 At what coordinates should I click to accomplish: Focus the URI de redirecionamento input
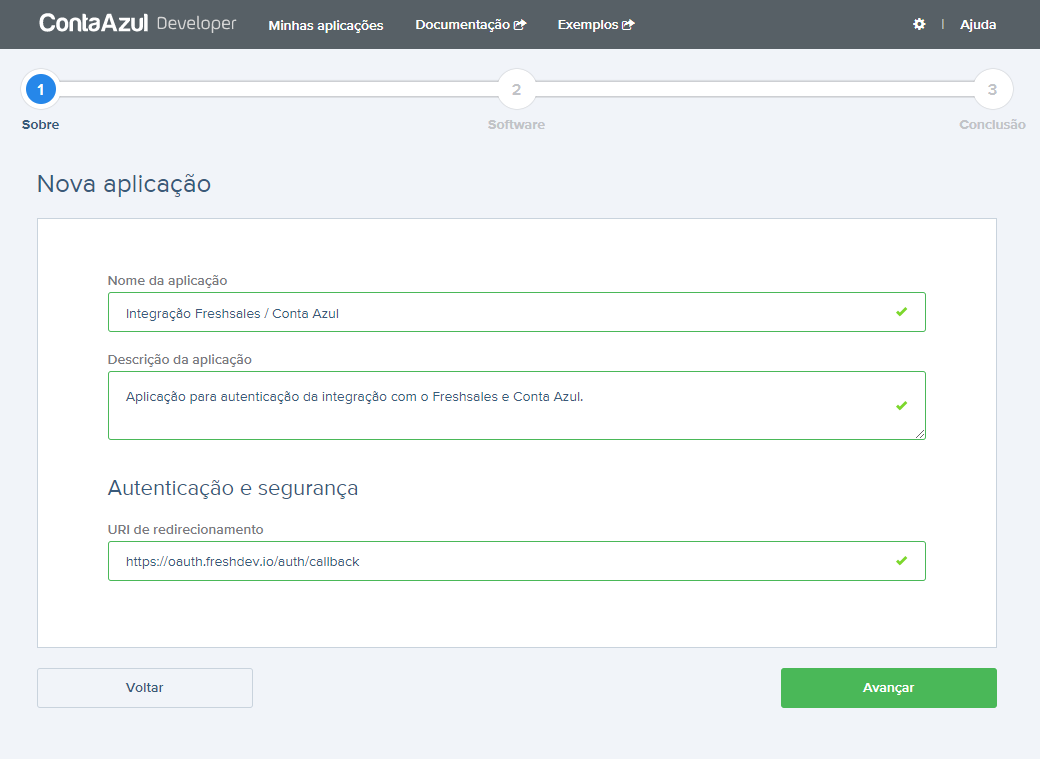[x=517, y=561]
